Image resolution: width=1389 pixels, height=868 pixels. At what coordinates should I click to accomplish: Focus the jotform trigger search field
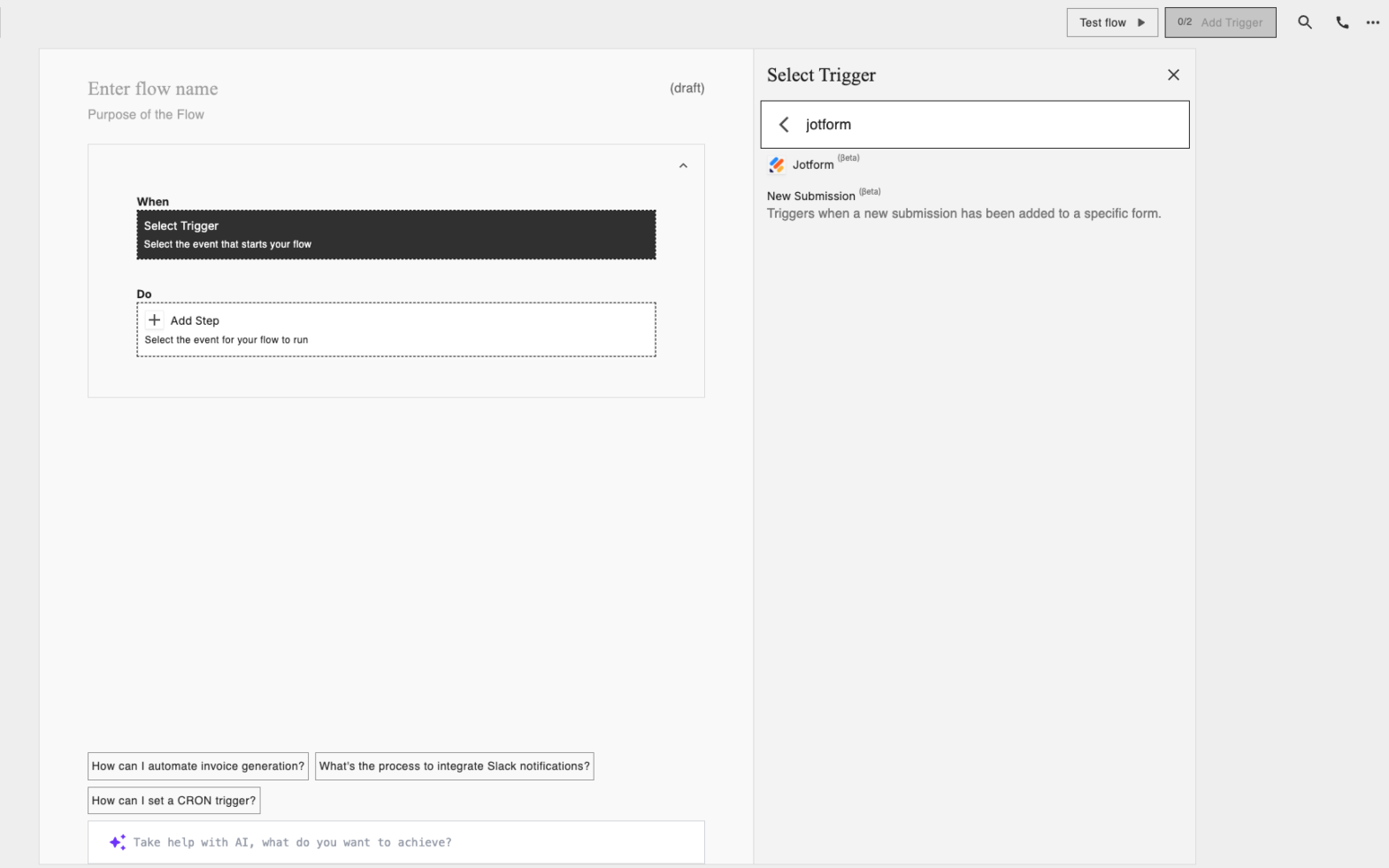[991, 125]
